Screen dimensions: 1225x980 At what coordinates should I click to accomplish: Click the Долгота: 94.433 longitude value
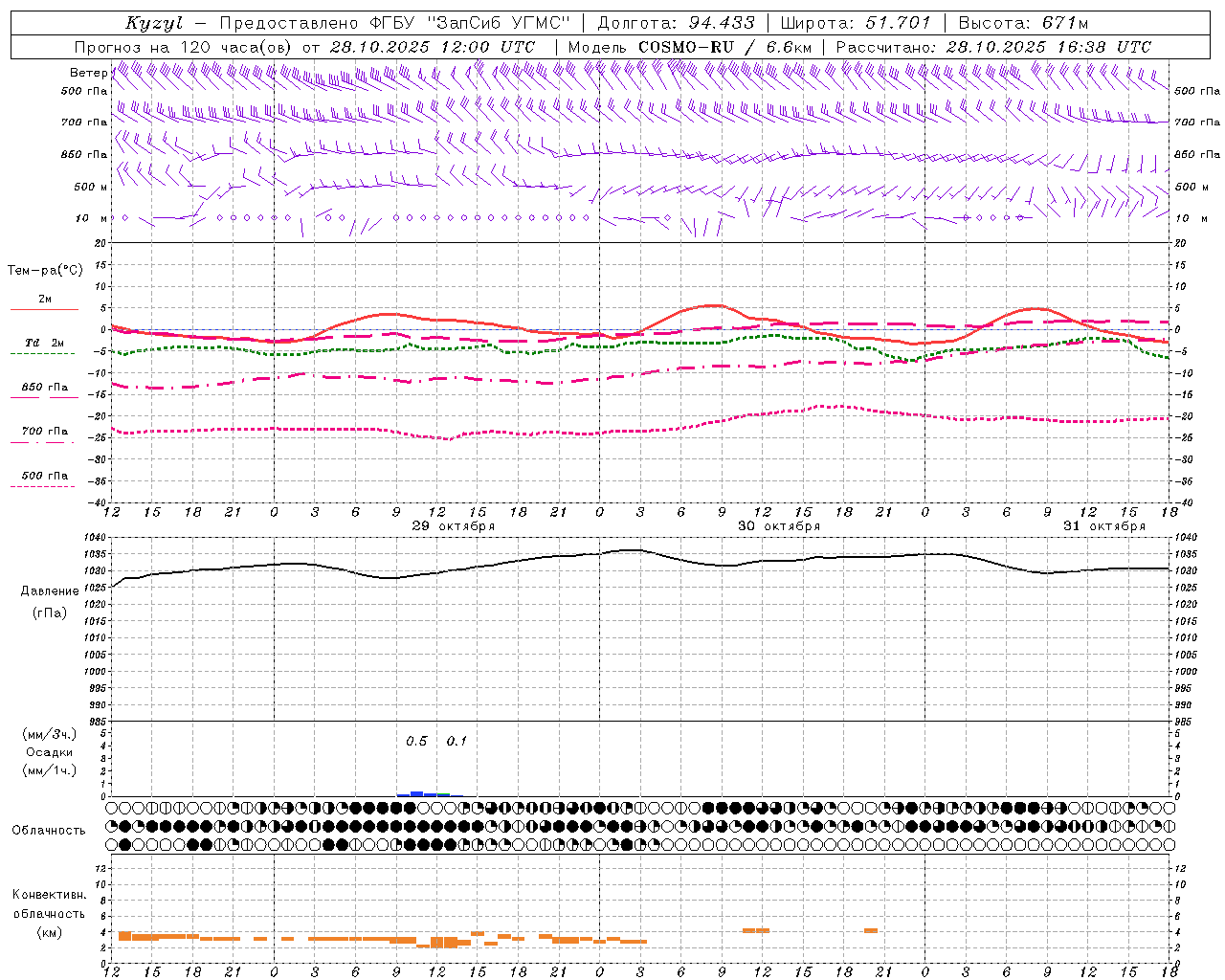coord(677,23)
